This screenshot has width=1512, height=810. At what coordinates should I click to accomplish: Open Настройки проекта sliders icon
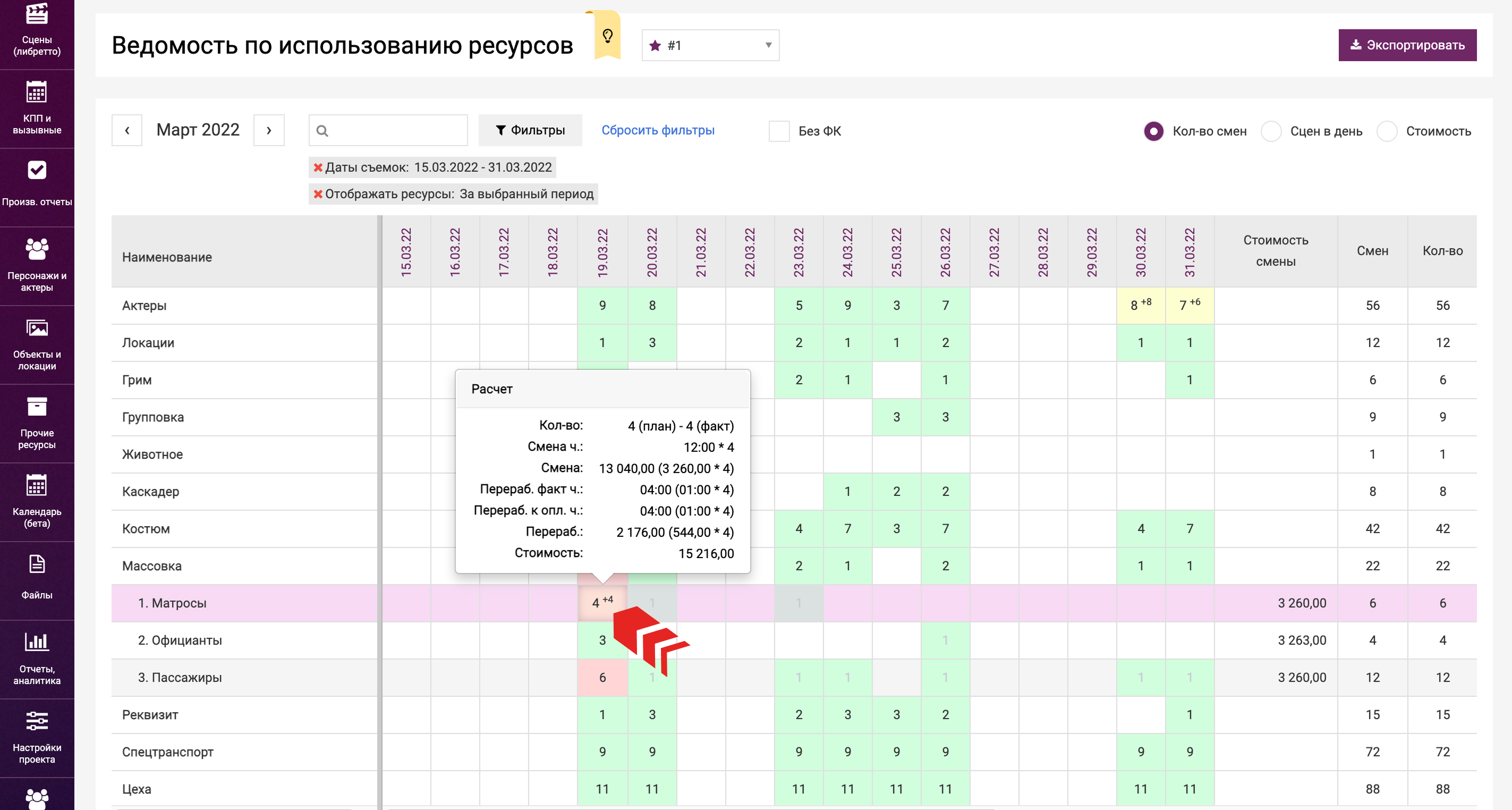click(x=36, y=721)
